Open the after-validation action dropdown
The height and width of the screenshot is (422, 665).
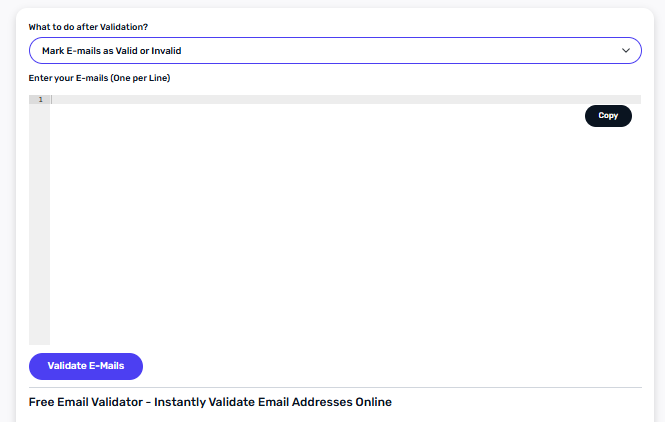[x=335, y=50]
